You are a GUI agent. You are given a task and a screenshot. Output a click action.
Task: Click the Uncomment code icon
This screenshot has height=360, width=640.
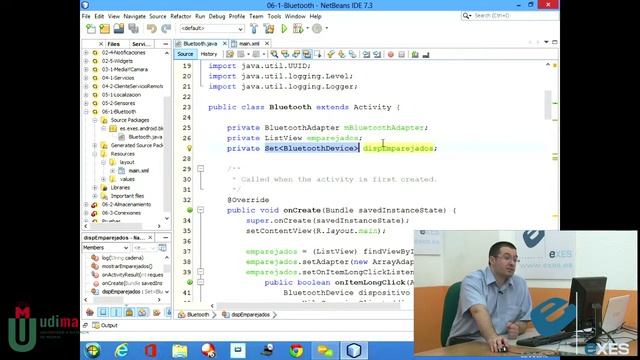[x=426, y=54]
